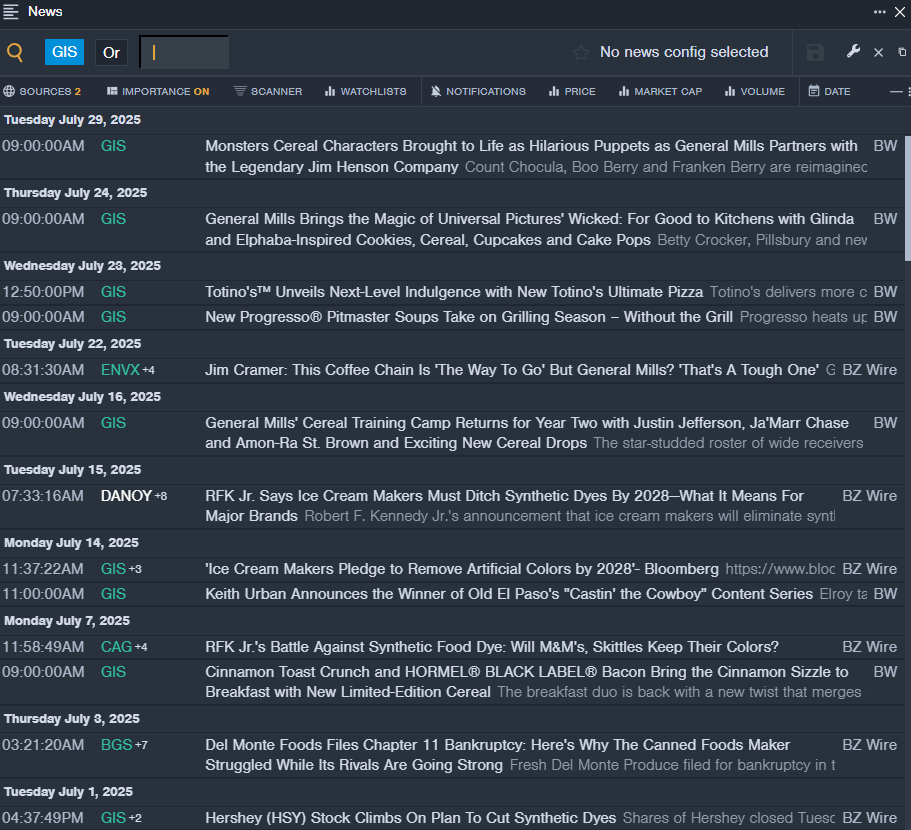This screenshot has width=911, height=830.
Task: Open the No news config selected dropdown
Action: click(x=684, y=52)
